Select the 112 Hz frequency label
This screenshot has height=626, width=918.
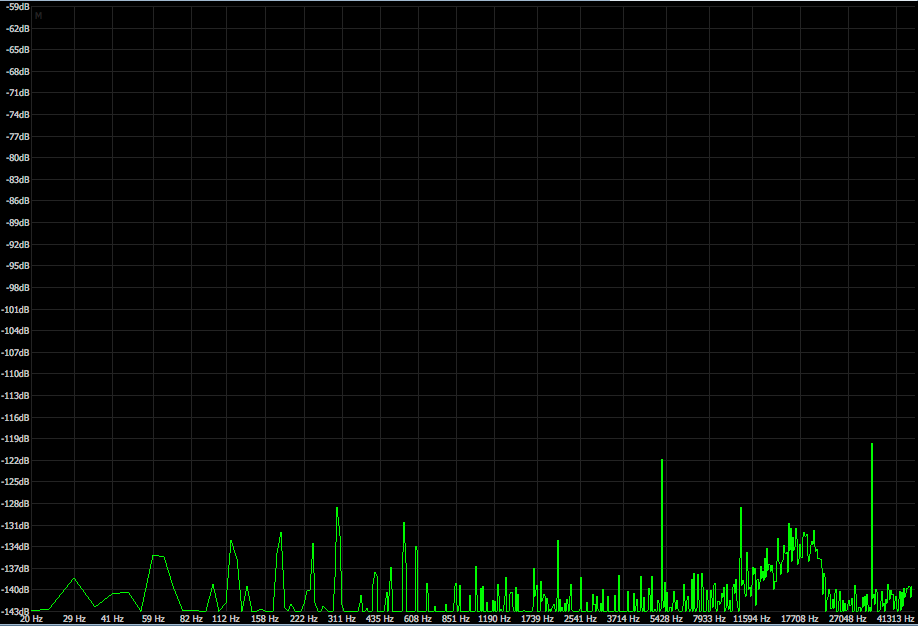226,618
